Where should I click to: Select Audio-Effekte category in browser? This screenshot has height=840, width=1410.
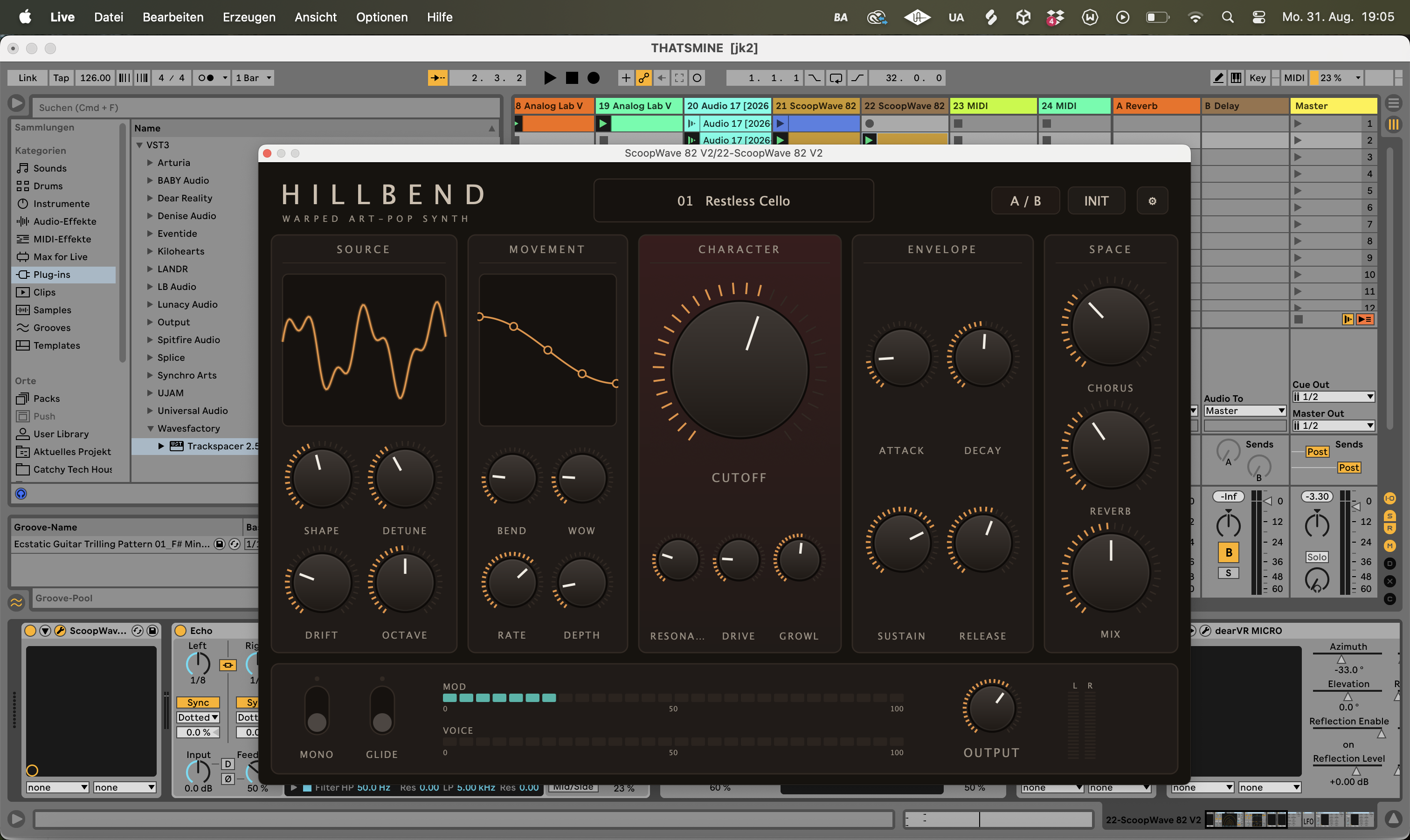point(64,221)
